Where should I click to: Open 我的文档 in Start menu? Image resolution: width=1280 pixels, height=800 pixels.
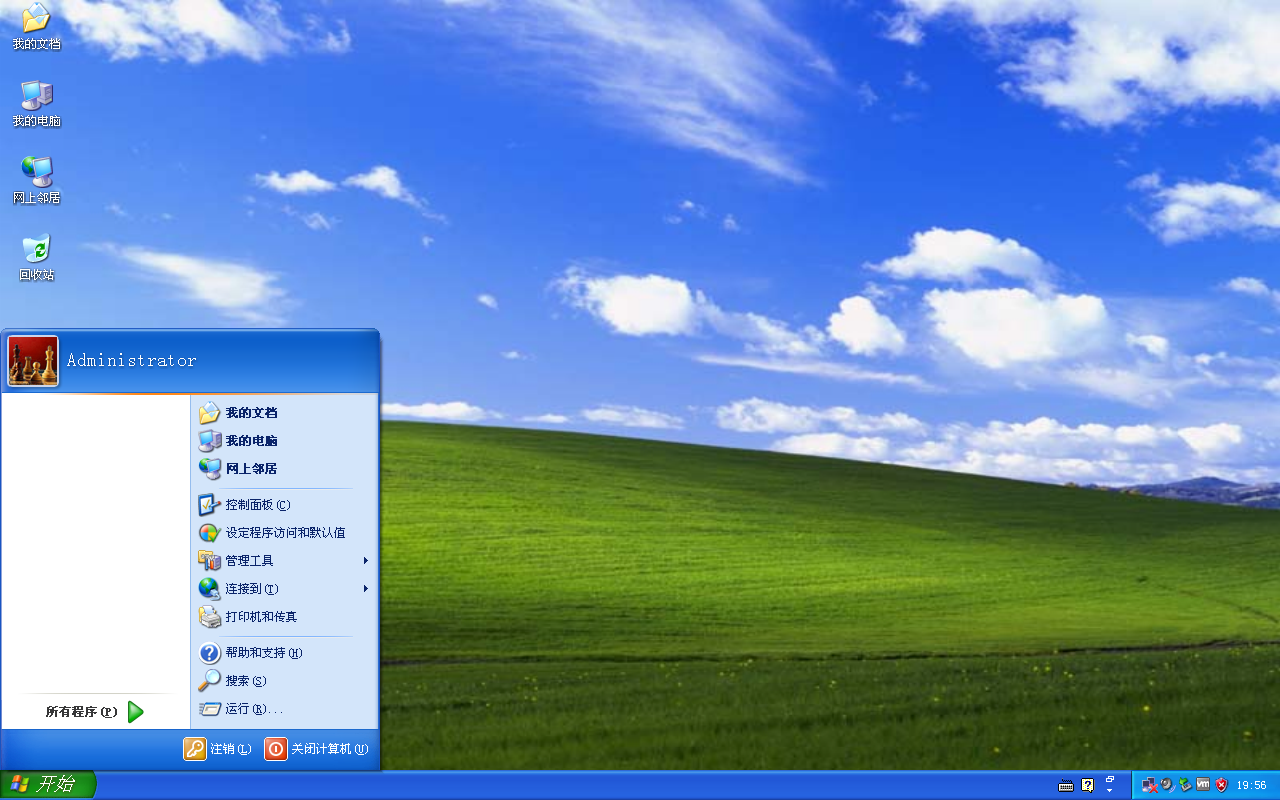(x=284, y=413)
